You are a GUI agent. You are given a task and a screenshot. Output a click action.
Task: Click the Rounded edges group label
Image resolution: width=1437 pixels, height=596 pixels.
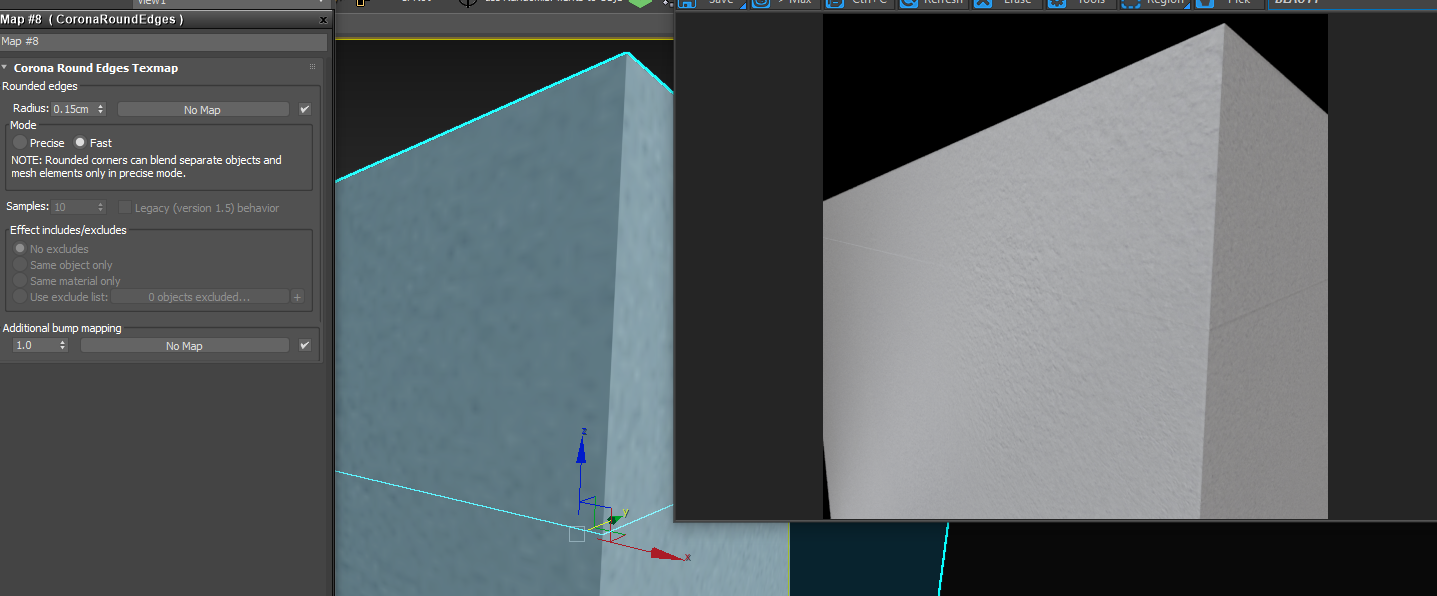click(x=40, y=86)
